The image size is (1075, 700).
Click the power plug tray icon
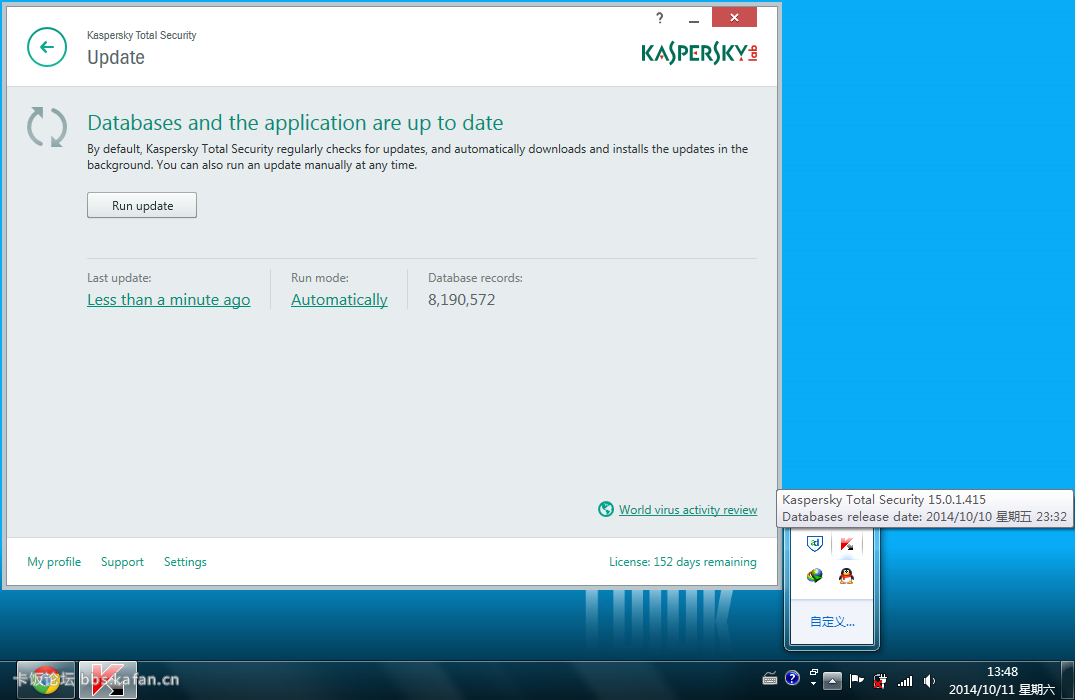point(880,681)
